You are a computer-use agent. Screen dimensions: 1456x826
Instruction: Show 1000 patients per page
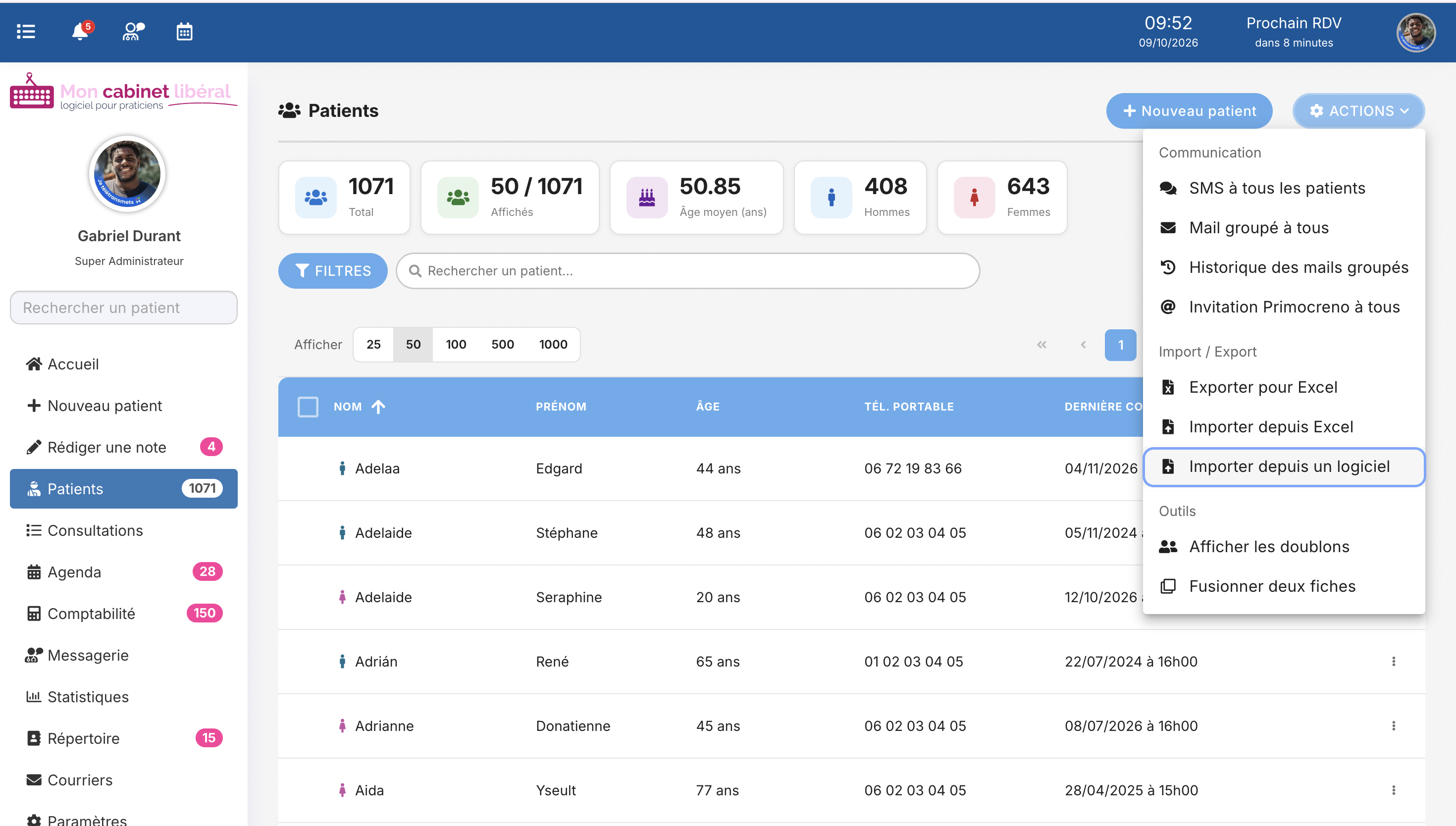coord(553,344)
